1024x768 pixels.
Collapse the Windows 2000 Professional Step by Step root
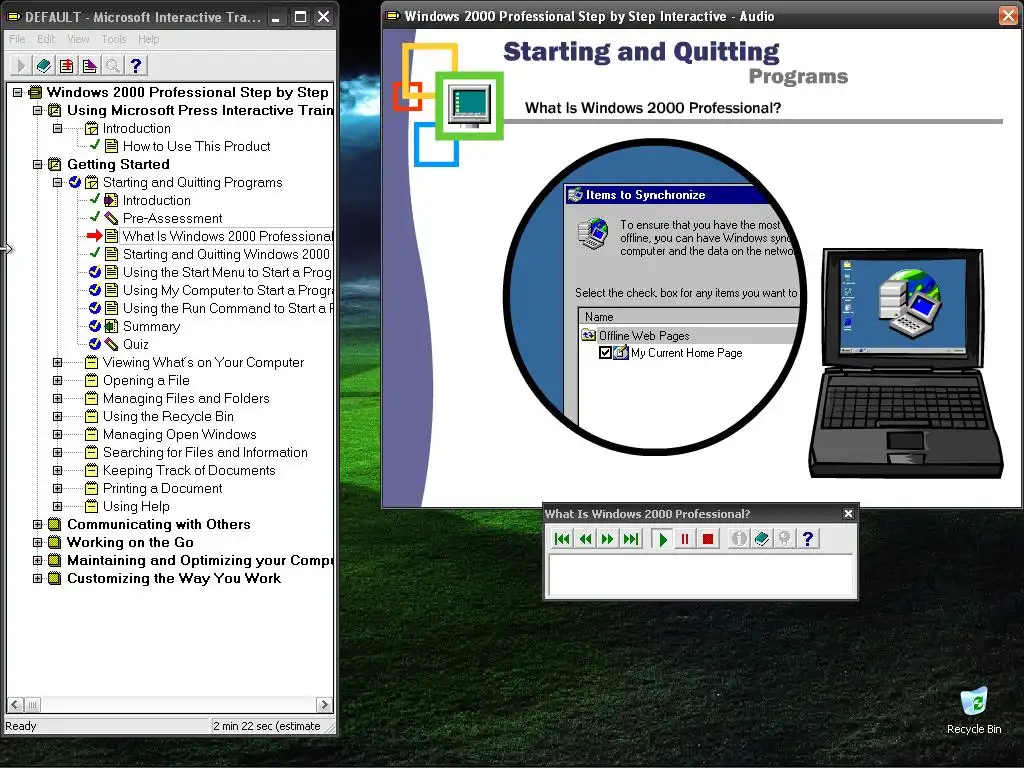pyautogui.click(x=18, y=92)
